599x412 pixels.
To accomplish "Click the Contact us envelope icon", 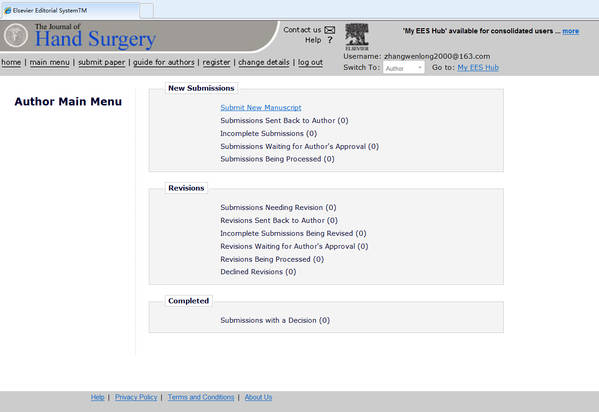I will [330, 30].
